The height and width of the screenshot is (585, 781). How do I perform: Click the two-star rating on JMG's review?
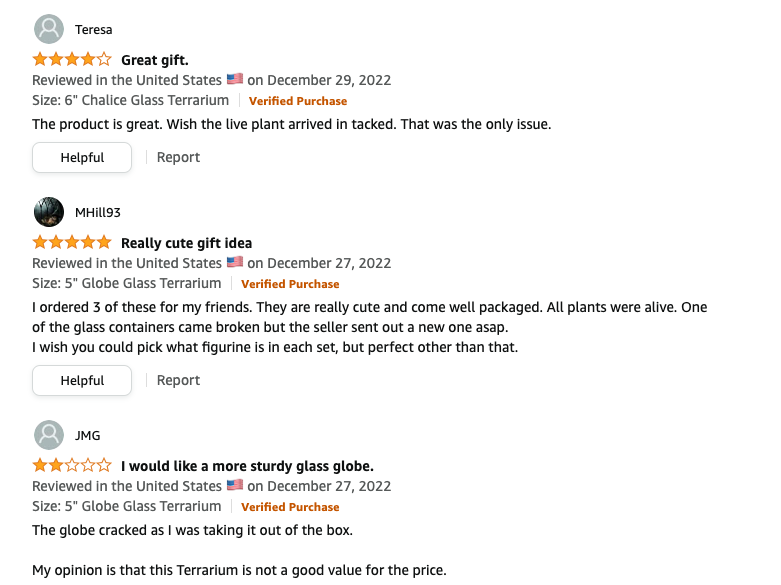click(x=72, y=465)
